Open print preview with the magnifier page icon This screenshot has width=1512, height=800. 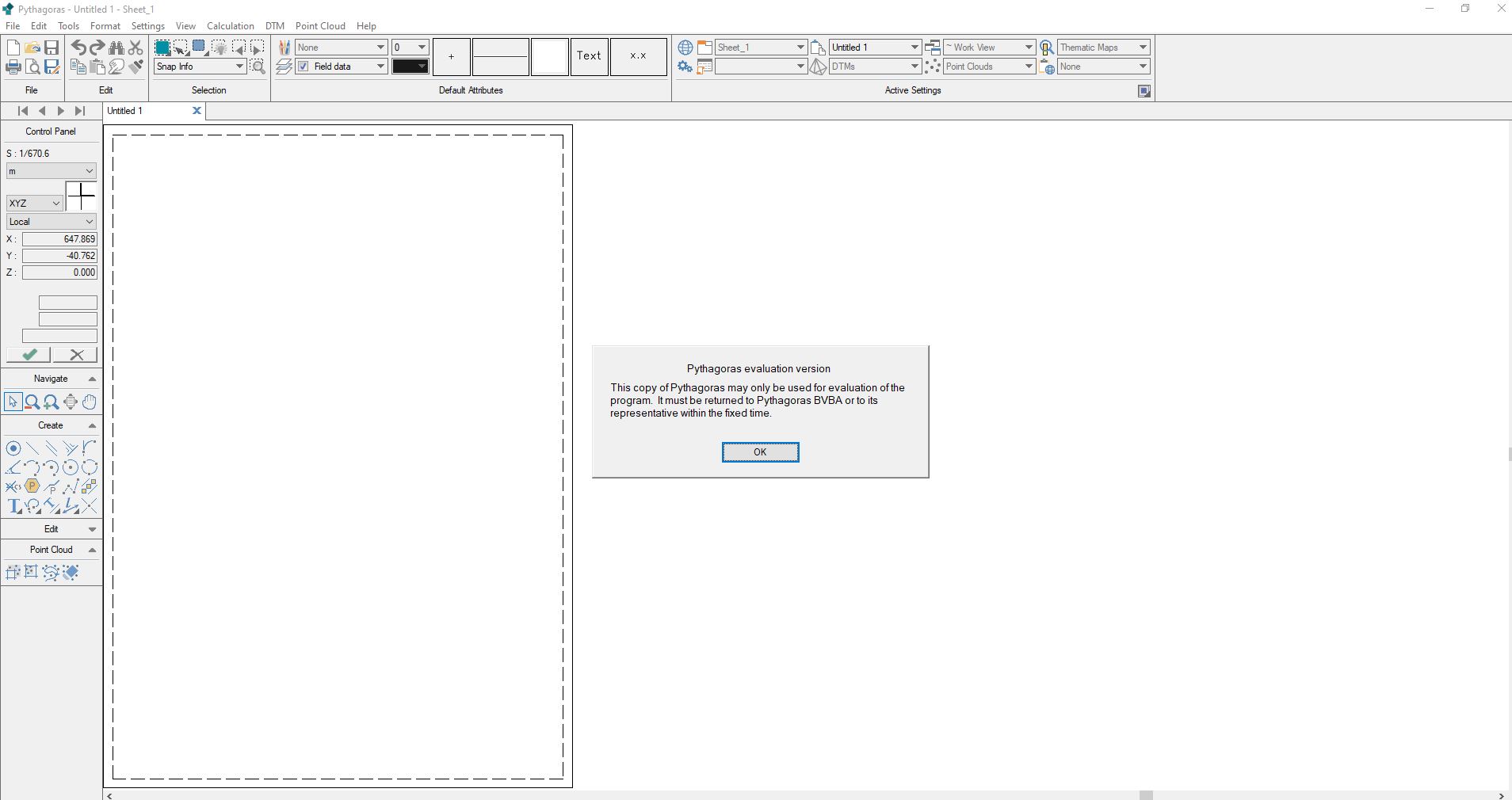click(32, 67)
